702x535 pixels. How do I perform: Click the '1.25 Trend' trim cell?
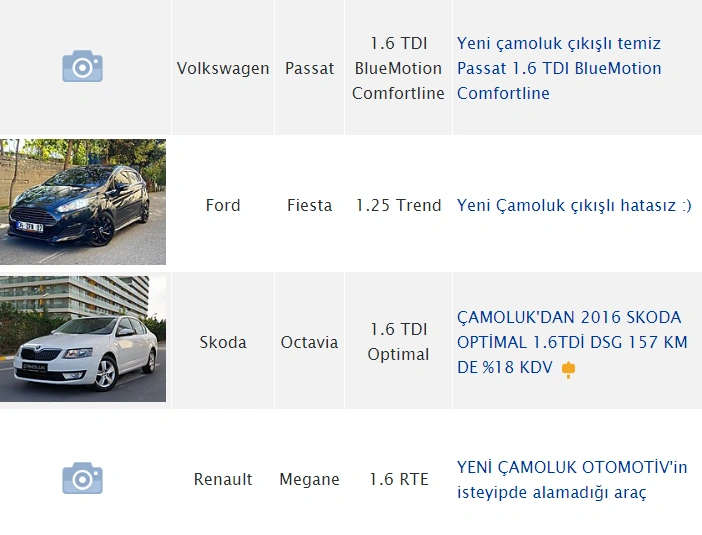[x=398, y=205]
